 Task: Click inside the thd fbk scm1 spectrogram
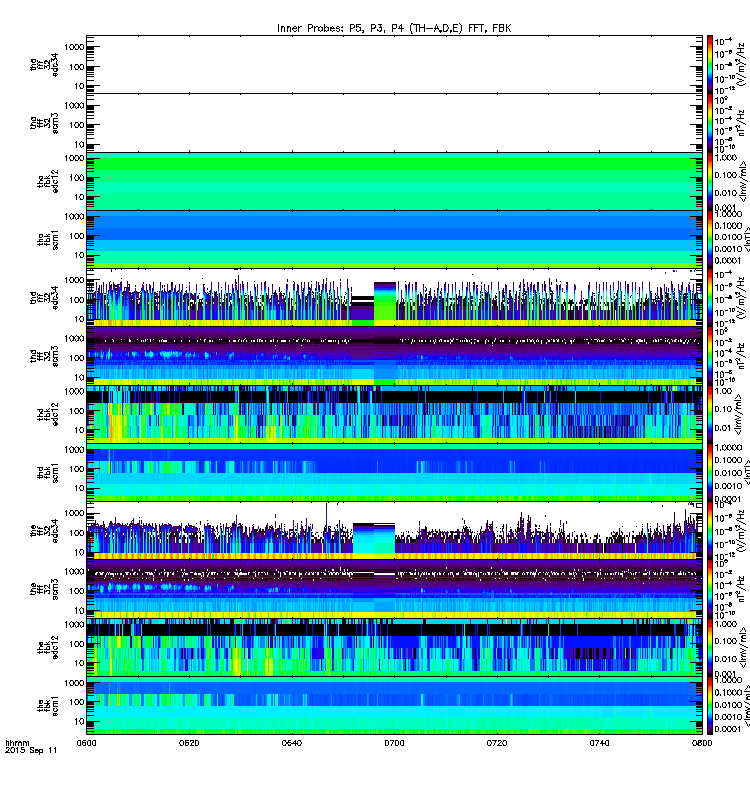[394, 472]
